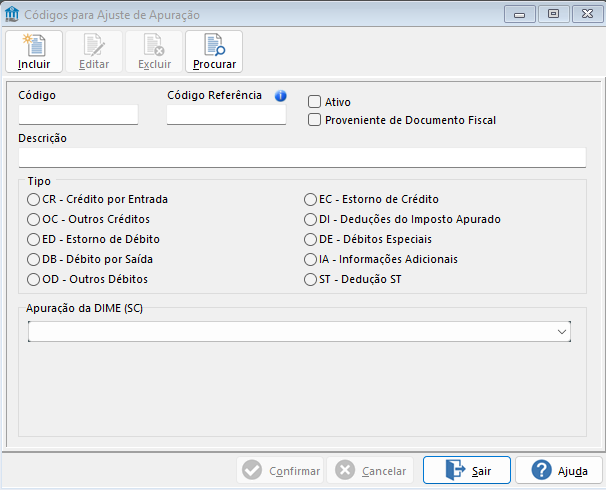Click the Incluir toolbar icon
The width and height of the screenshot is (606, 490).
click(x=34, y=45)
